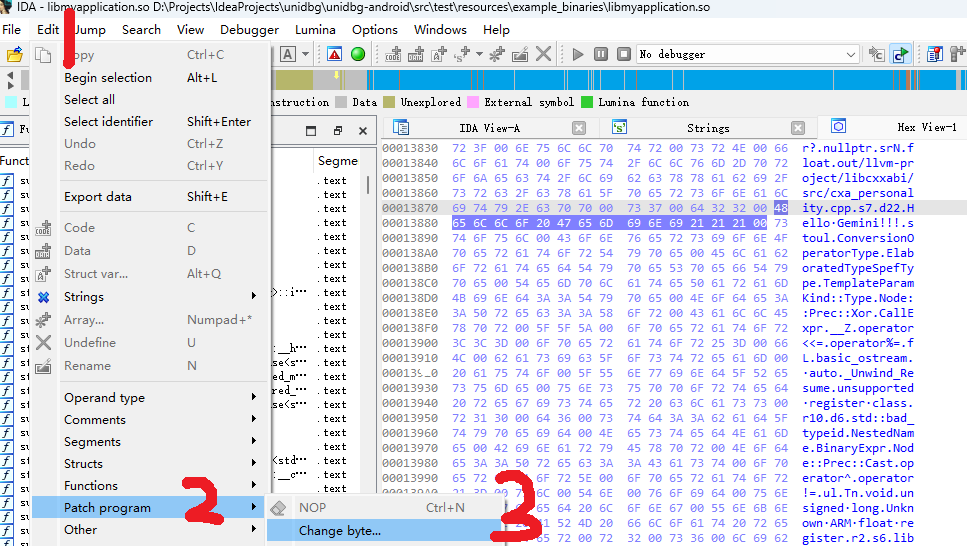Image resolution: width=967 pixels, height=546 pixels.
Task: Click the Convert to data toolbar icon
Action: click(416, 54)
